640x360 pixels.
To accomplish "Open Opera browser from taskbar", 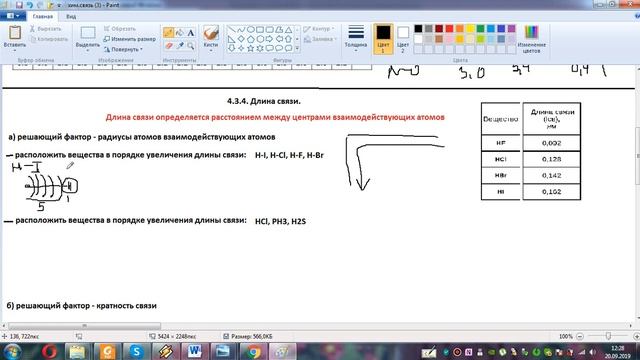I will click(49, 351).
